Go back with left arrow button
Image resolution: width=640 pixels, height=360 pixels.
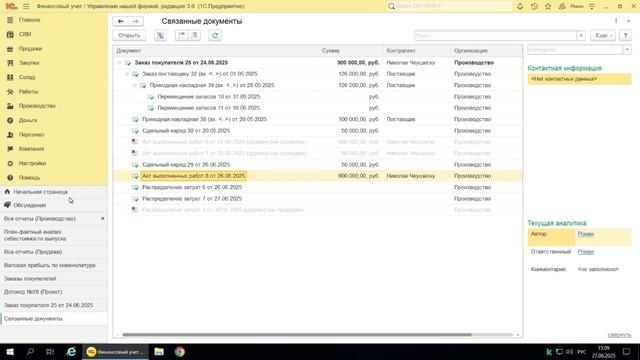pos(120,21)
